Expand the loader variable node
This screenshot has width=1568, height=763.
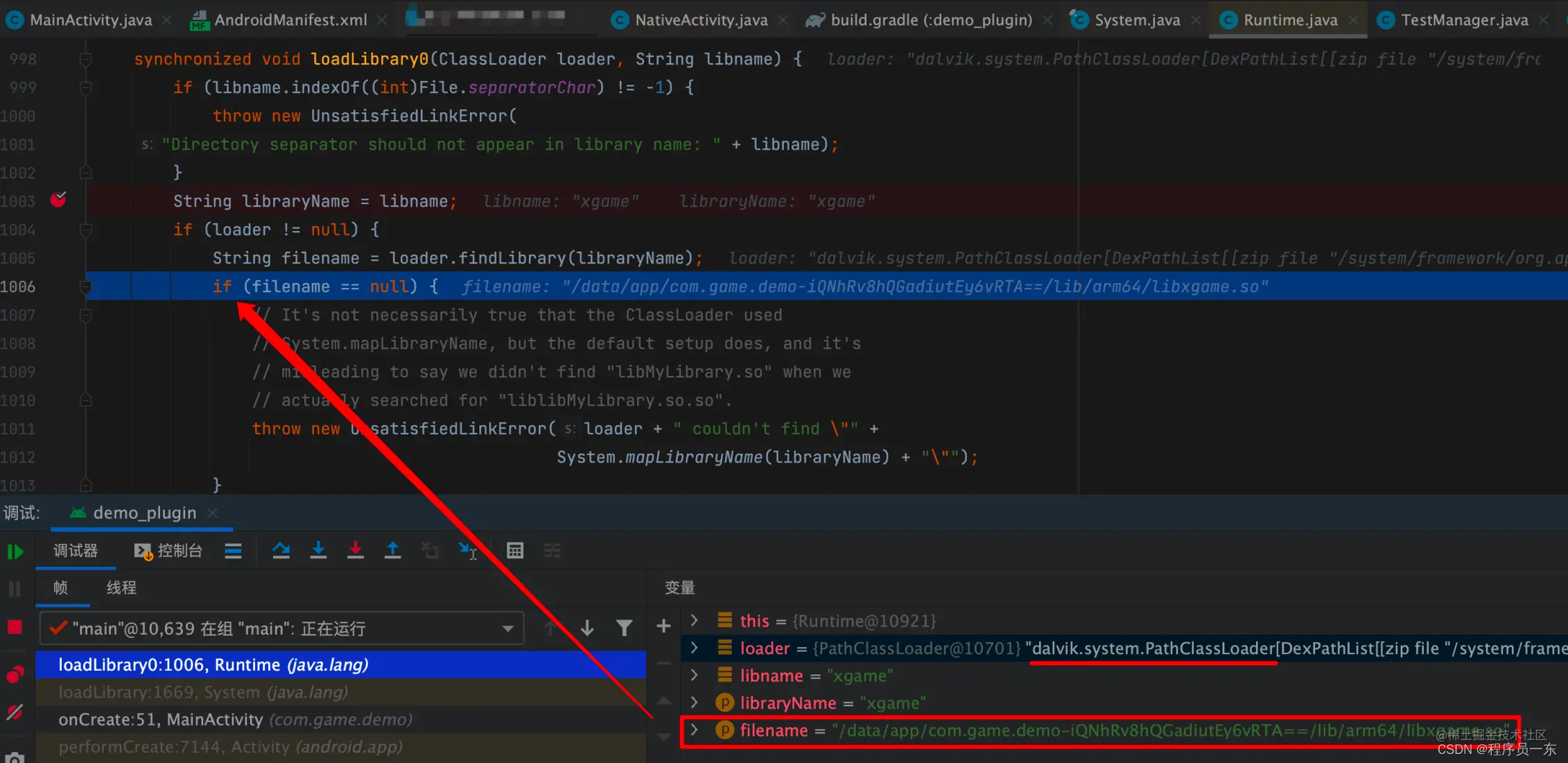coord(694,648)
